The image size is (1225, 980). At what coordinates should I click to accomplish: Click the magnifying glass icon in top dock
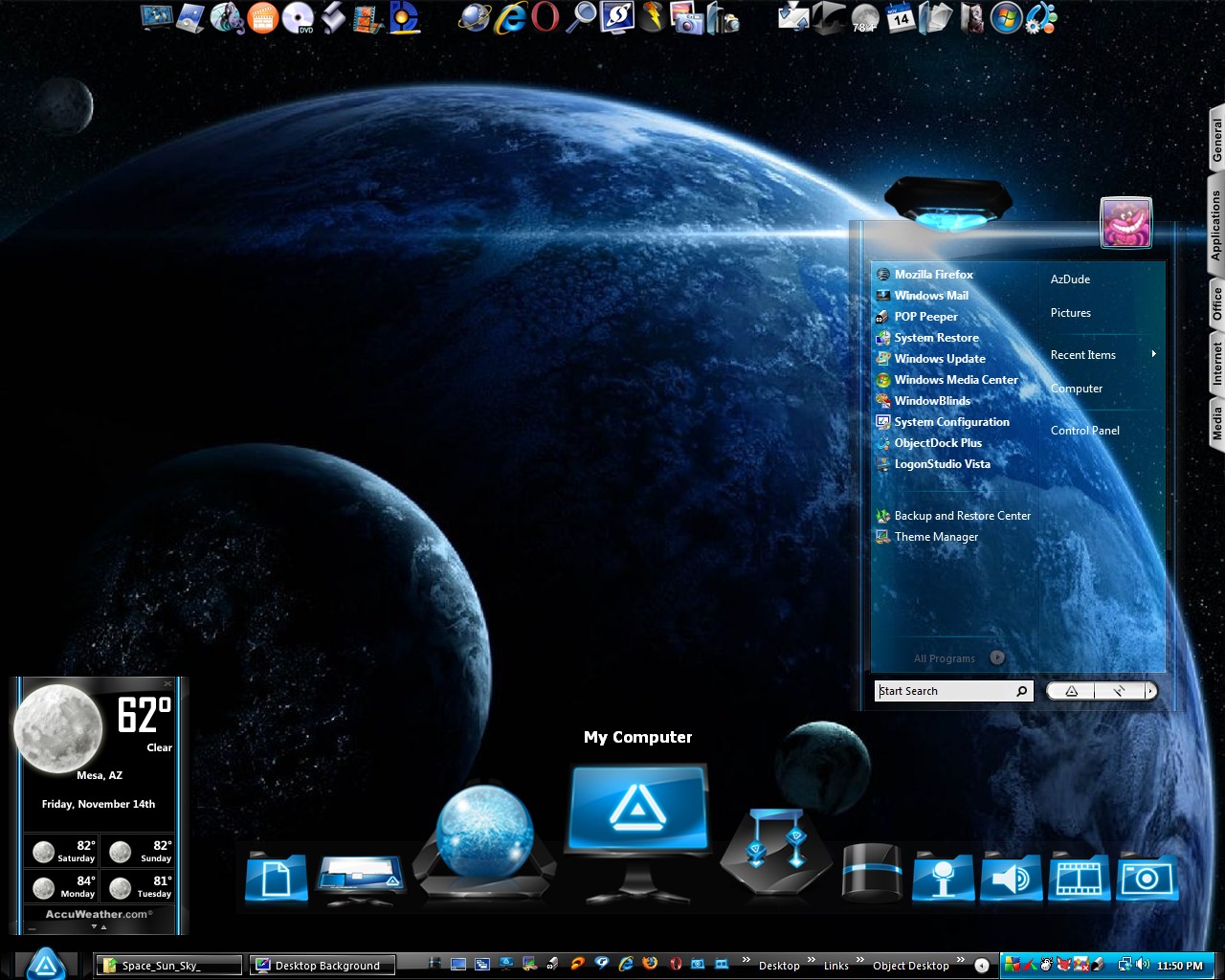(581, 17)
